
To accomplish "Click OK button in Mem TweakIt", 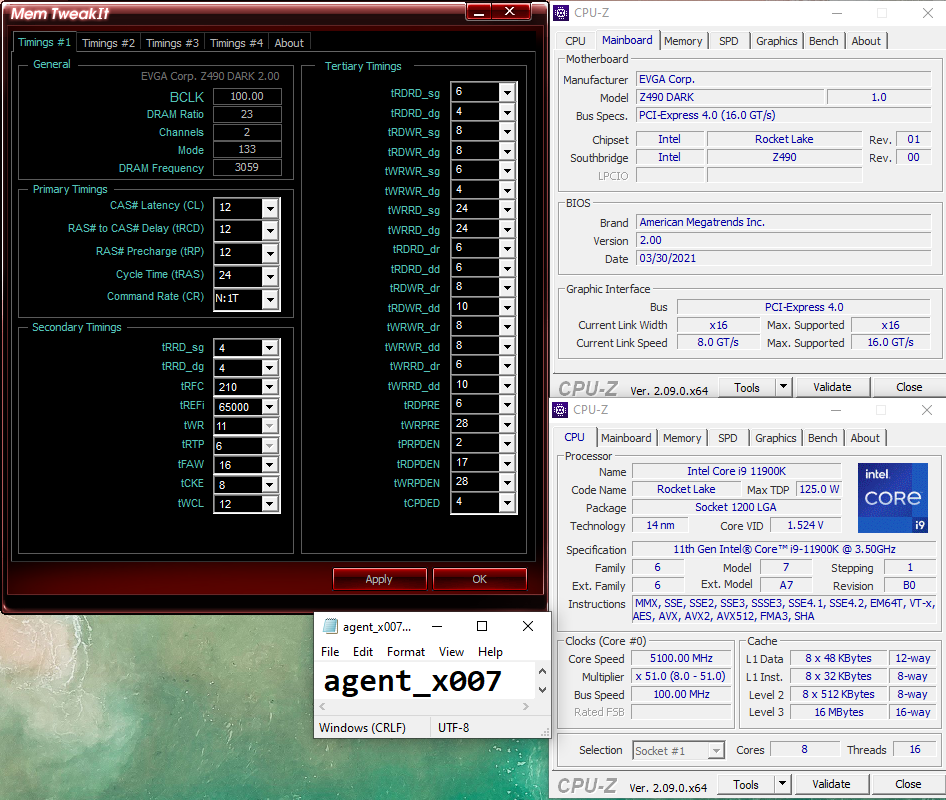I will coord(480,579).
